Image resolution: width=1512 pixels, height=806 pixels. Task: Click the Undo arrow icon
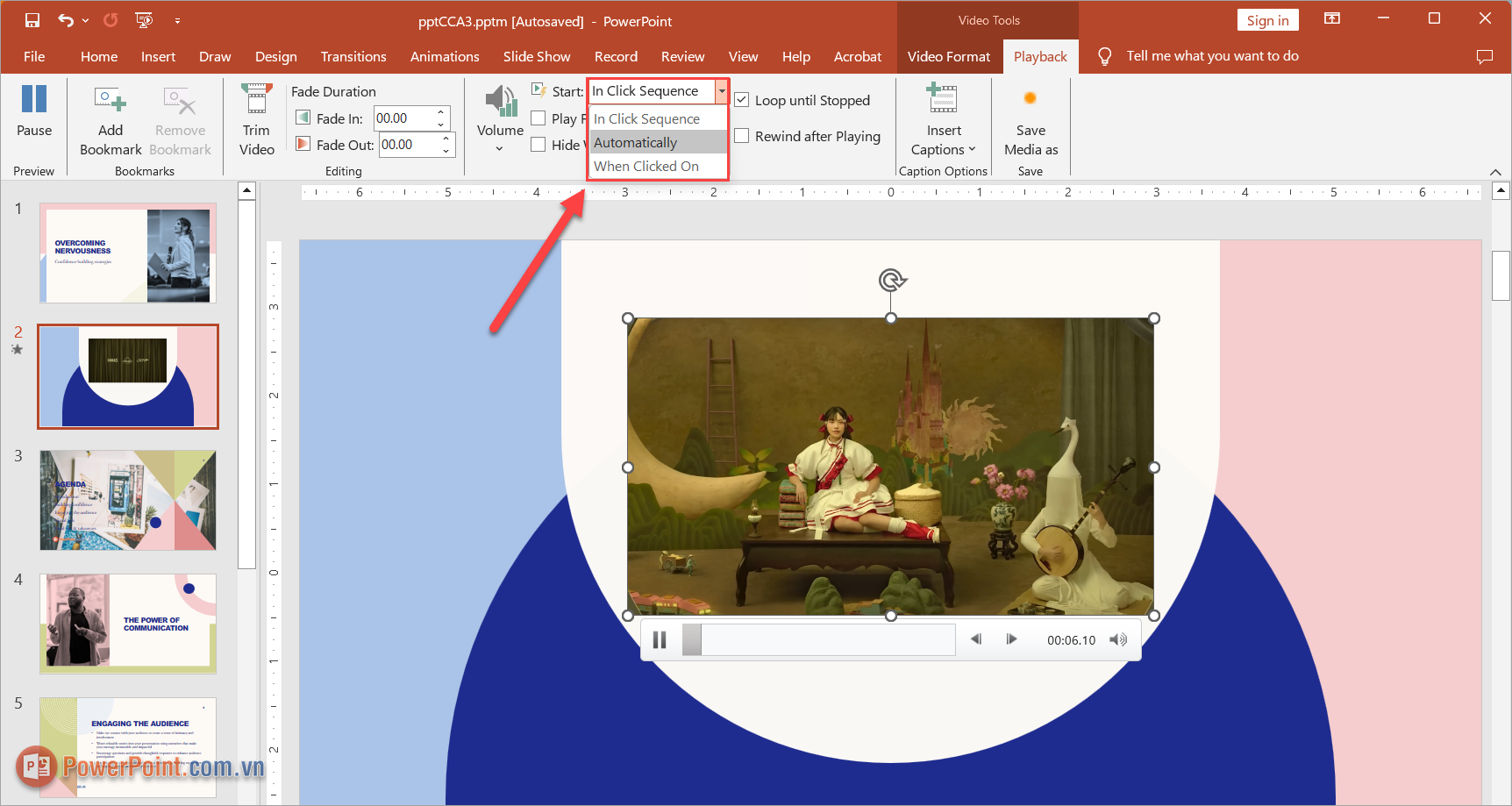click(x=66, y=20)
